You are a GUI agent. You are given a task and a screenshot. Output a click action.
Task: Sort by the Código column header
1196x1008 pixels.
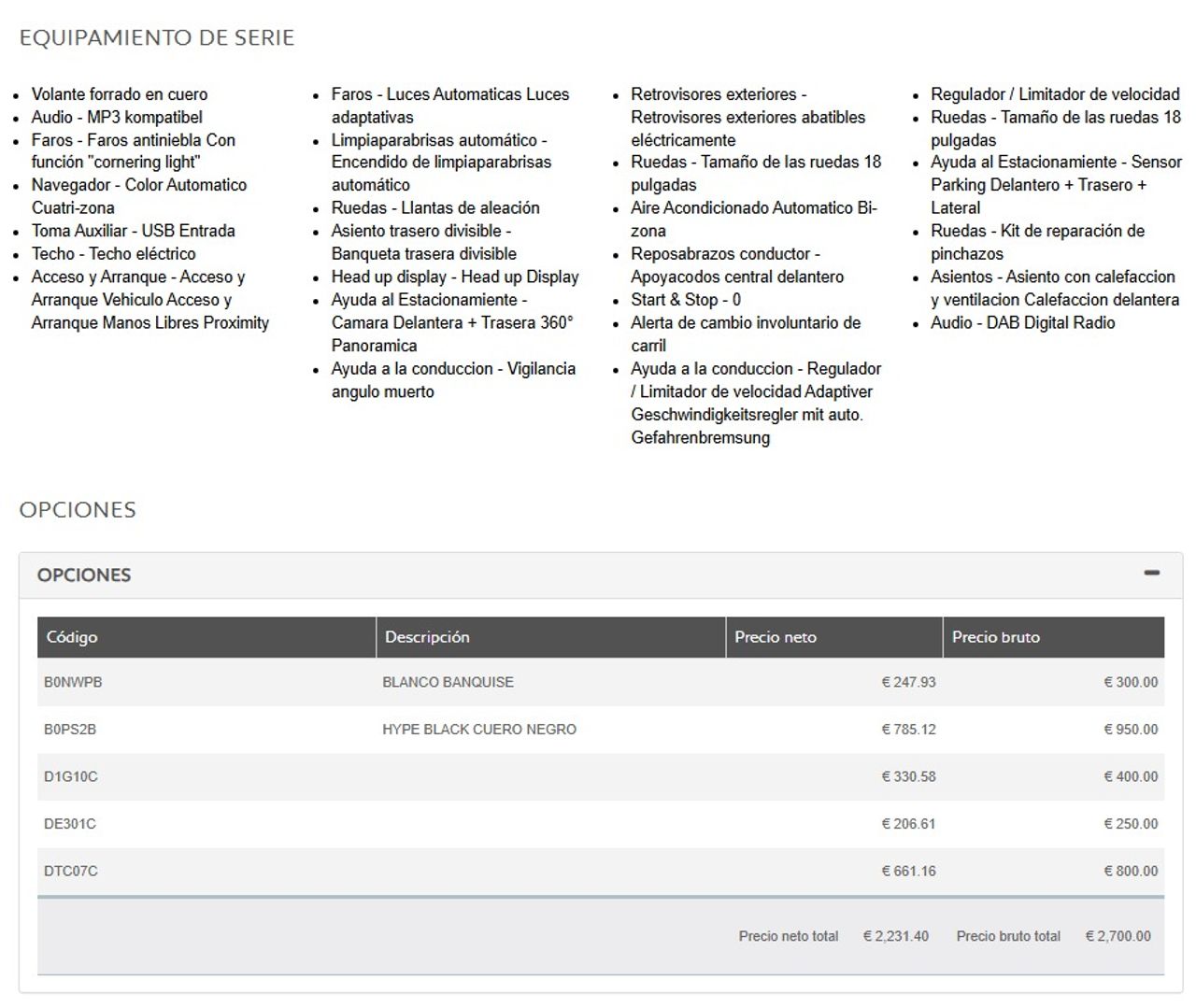[72, 637]
